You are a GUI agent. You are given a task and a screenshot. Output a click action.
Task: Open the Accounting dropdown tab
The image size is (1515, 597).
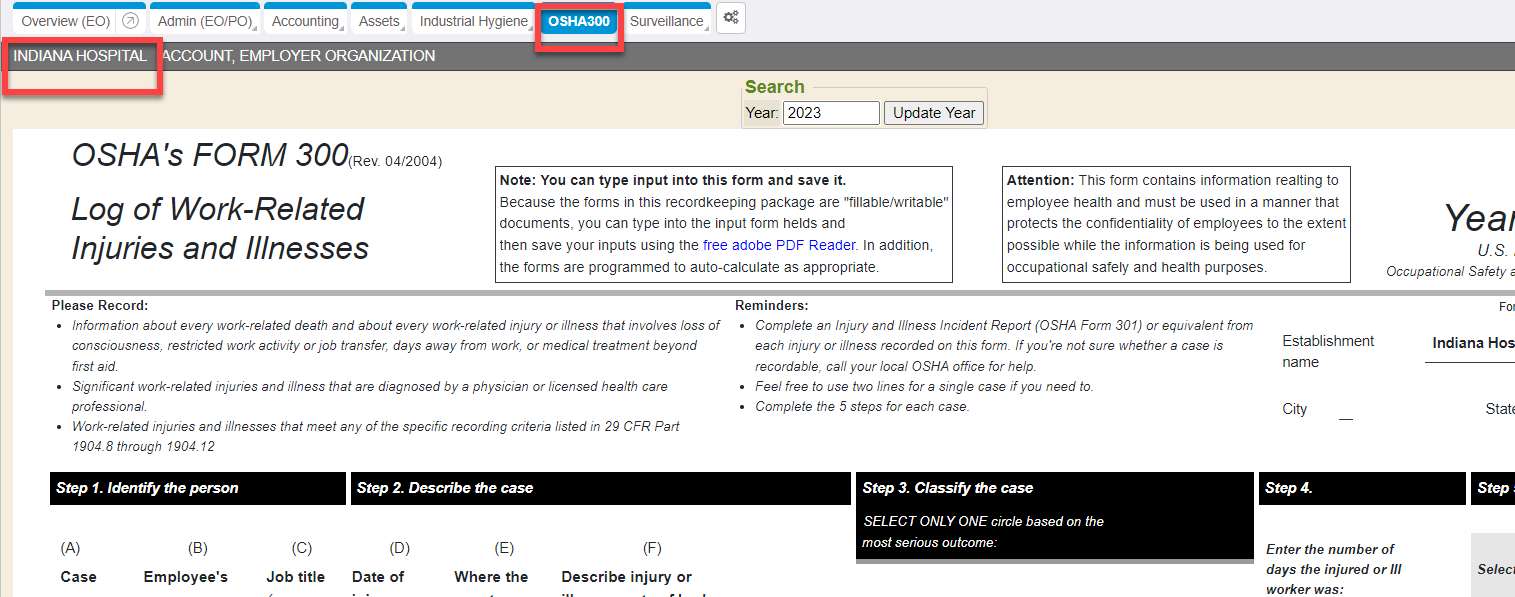click(305, 21)
